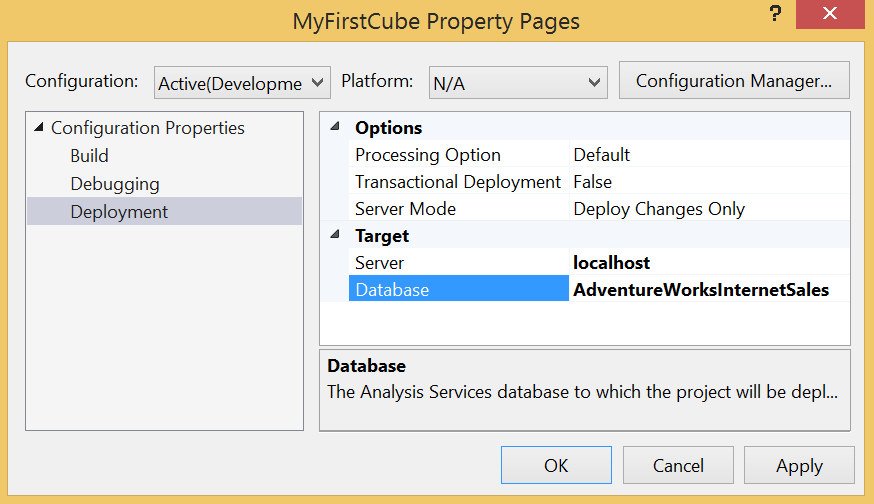Click the Deploy Changes Only value
This screenshot has height=504, width=874.
pyautogui.click(x=659, y=209)
